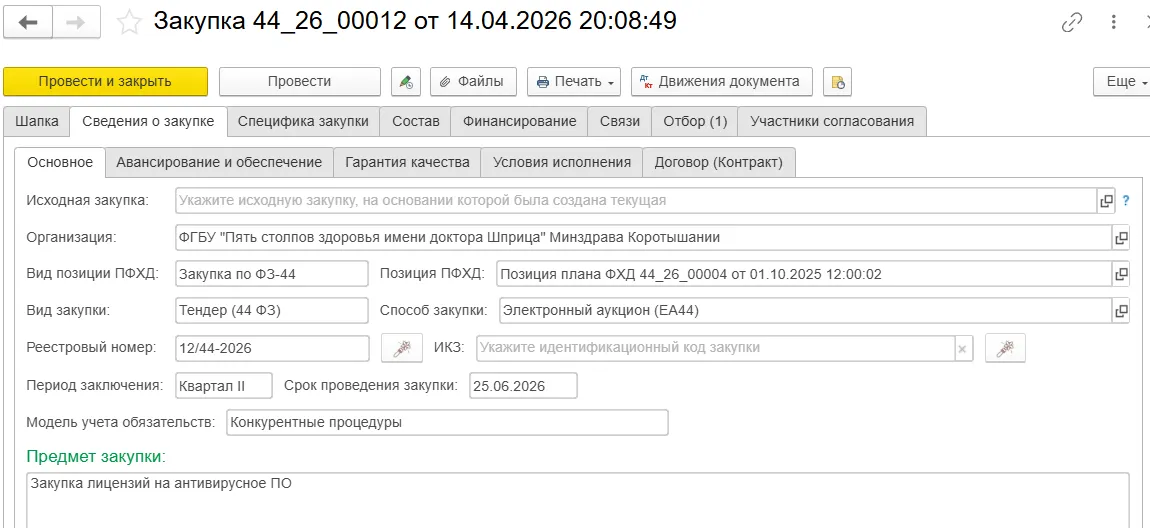Select Сведения о закупке tab
The image size is (1150, 528).
(x=148, y=122)
